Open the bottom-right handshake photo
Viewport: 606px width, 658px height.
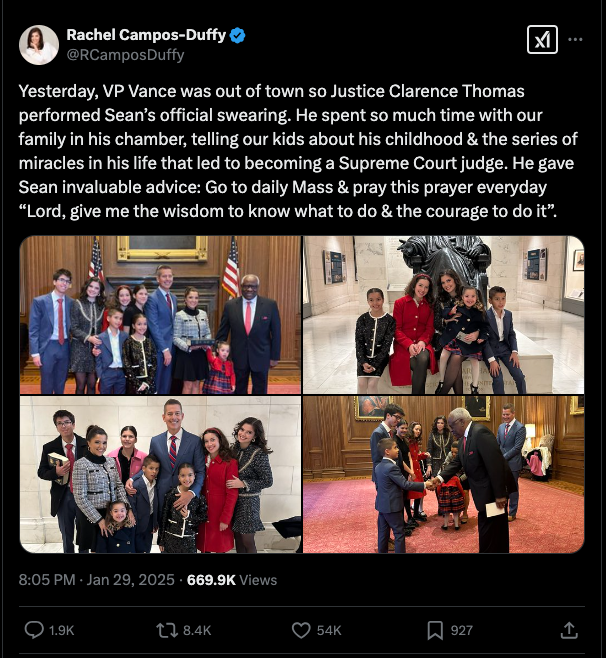(x=444, y=475)
